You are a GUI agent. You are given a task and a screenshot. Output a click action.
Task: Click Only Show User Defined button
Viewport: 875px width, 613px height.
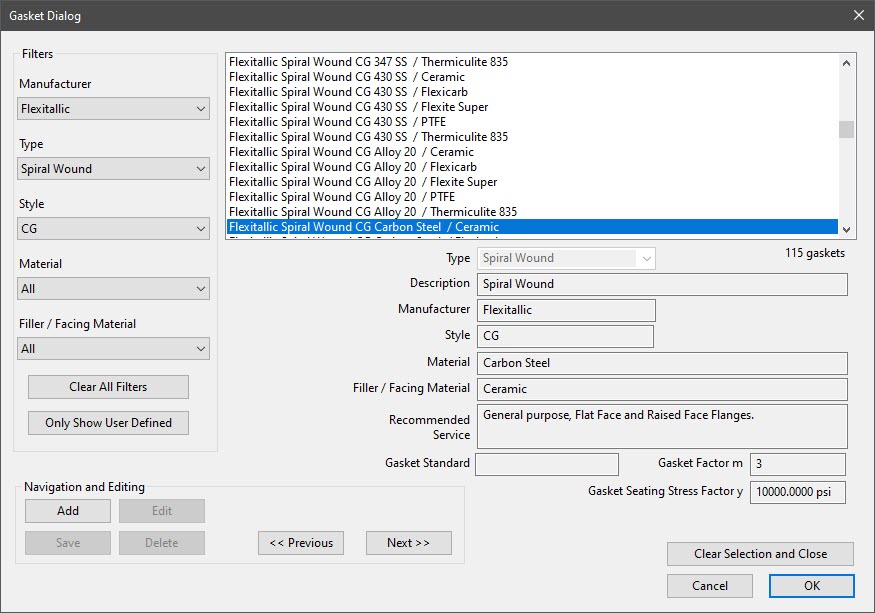(x=108, y=423)
